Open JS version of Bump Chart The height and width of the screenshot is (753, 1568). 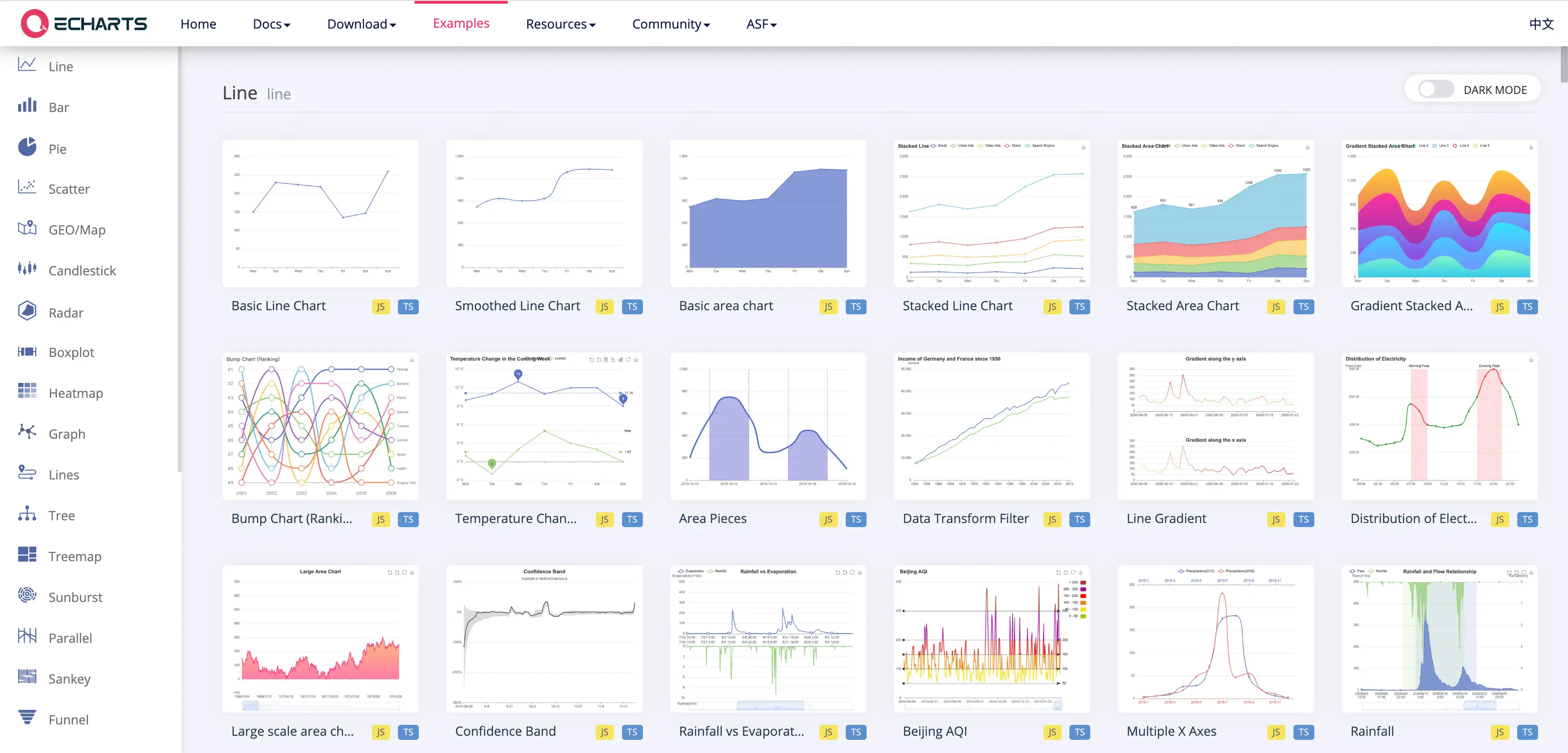[381, 519]
